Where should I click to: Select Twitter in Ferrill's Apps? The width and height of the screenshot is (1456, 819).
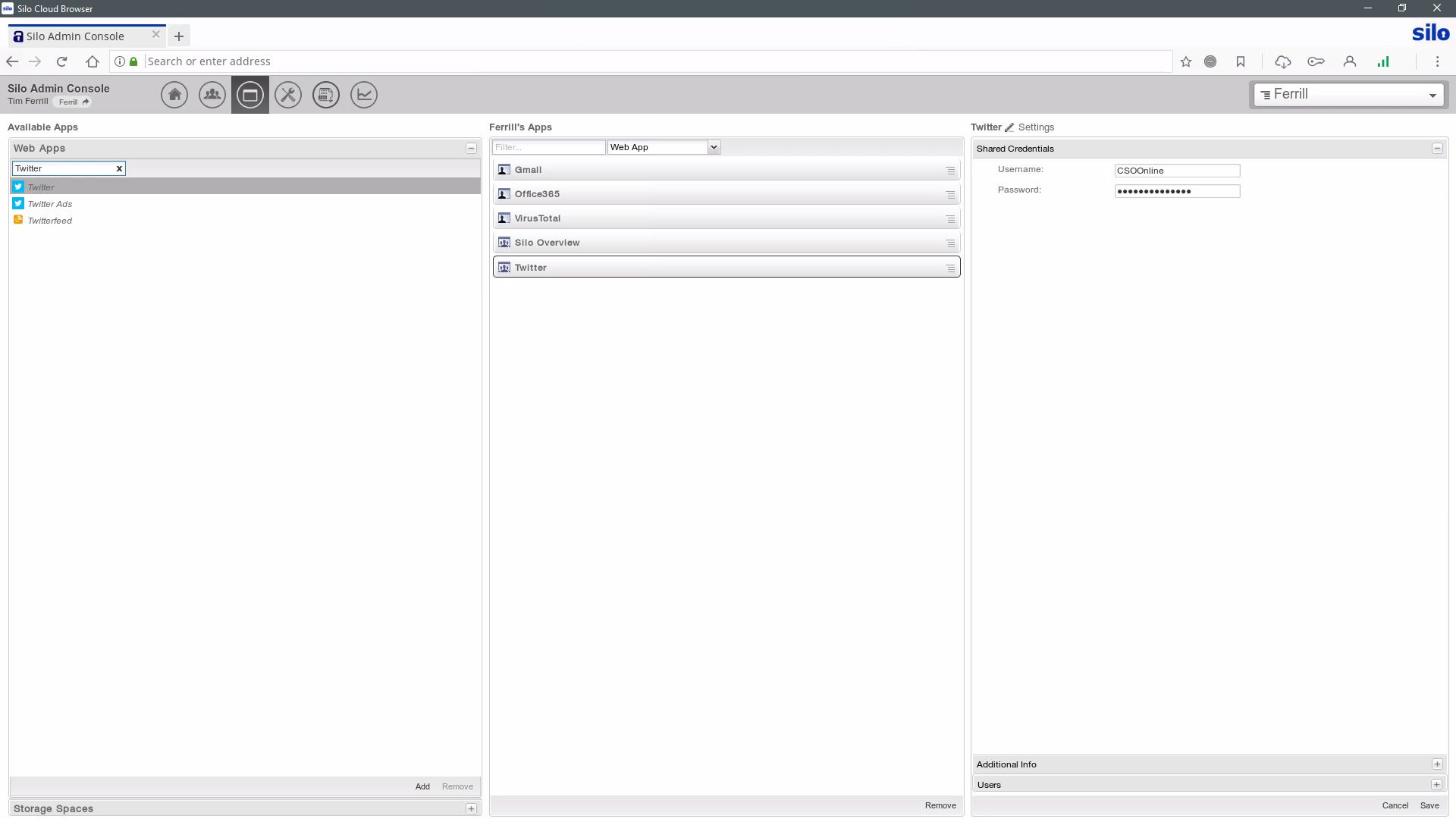pyautogui.click(x=726, y=267)
